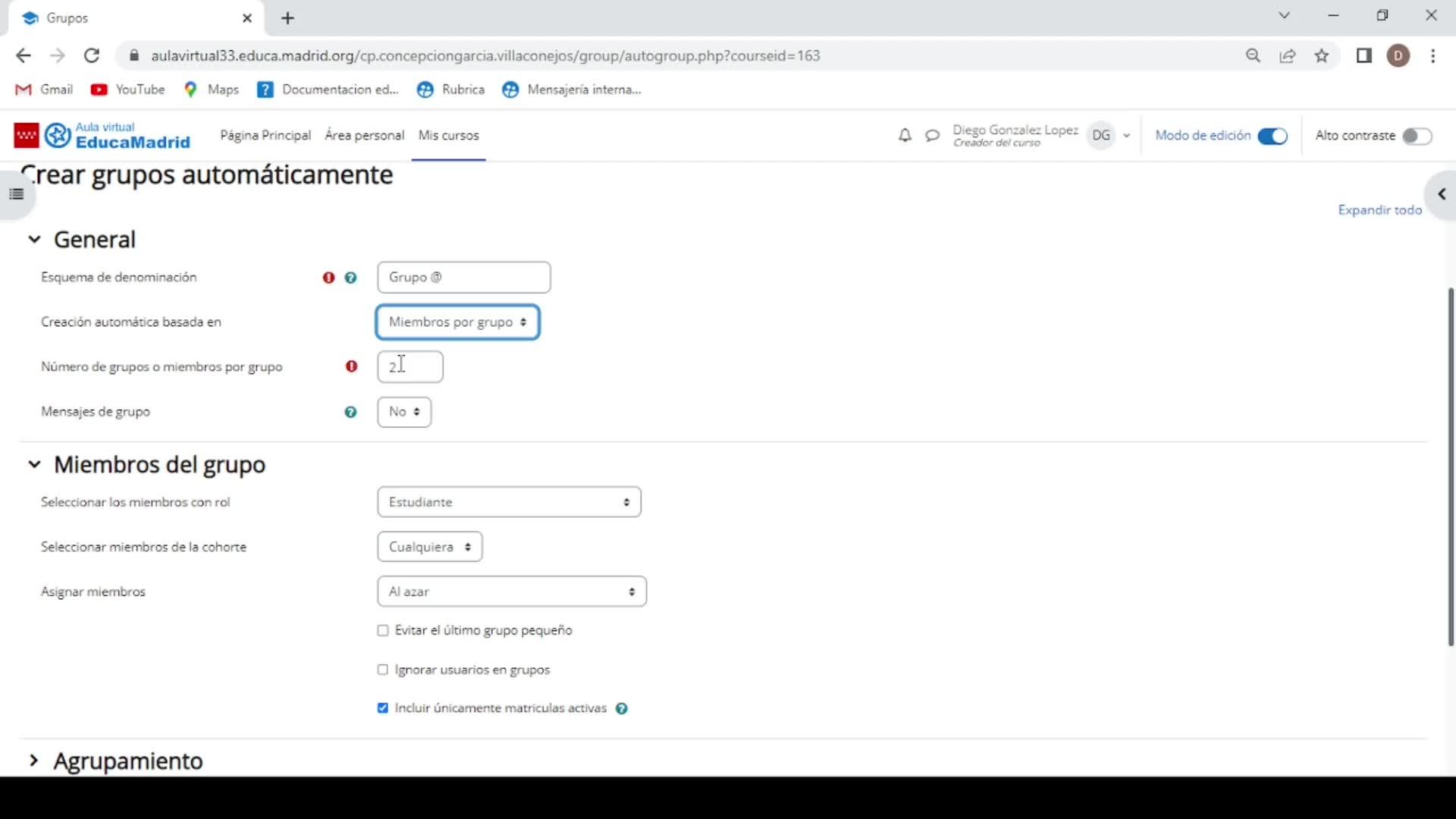Click help icon beside Mensajes de grupo
The height and width of the screenshot is (819, 1456).
[x=350, y=412]
